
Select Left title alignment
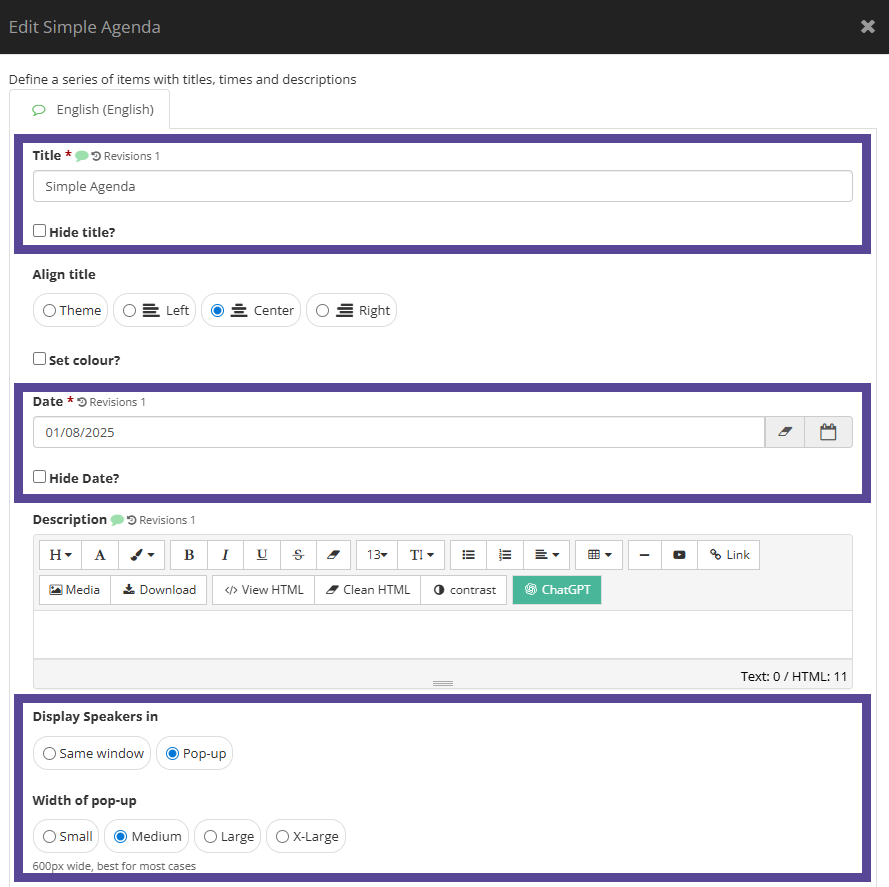[155, 310]
